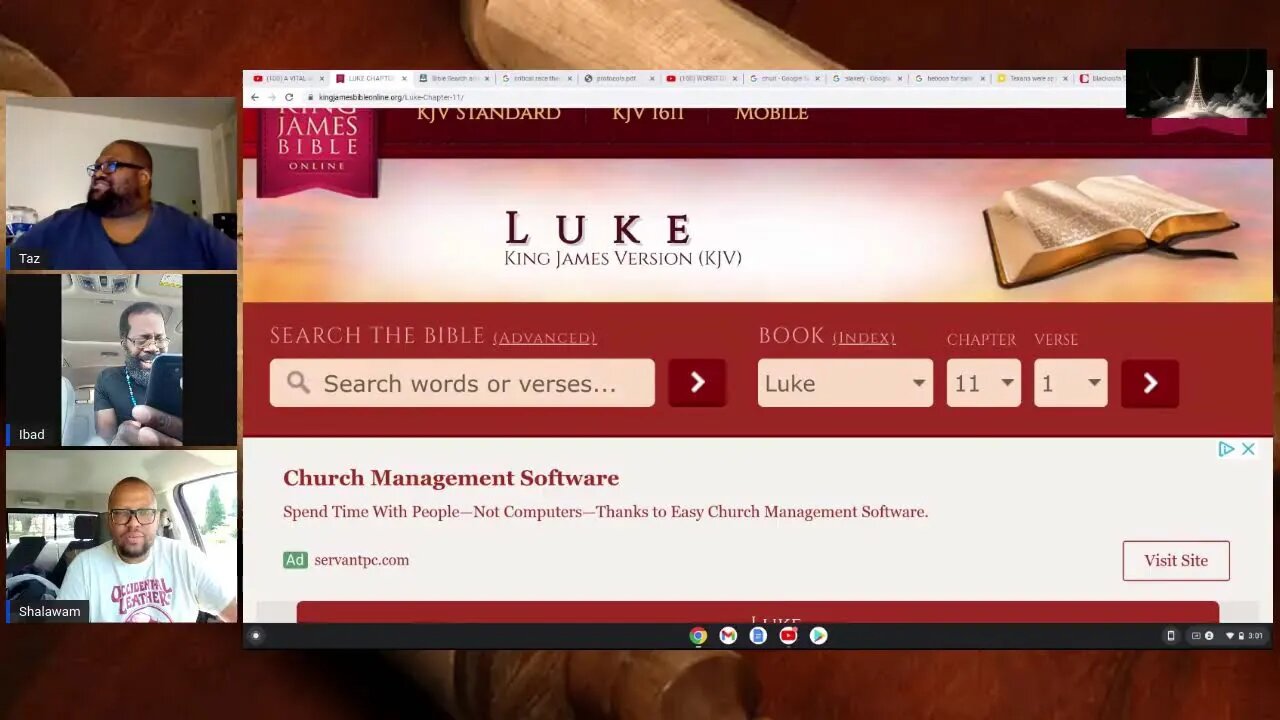Image resolution: width=1280 pixels, height=720 pixels.
Task: Click the ad description about church software
Action: point(605,512)
